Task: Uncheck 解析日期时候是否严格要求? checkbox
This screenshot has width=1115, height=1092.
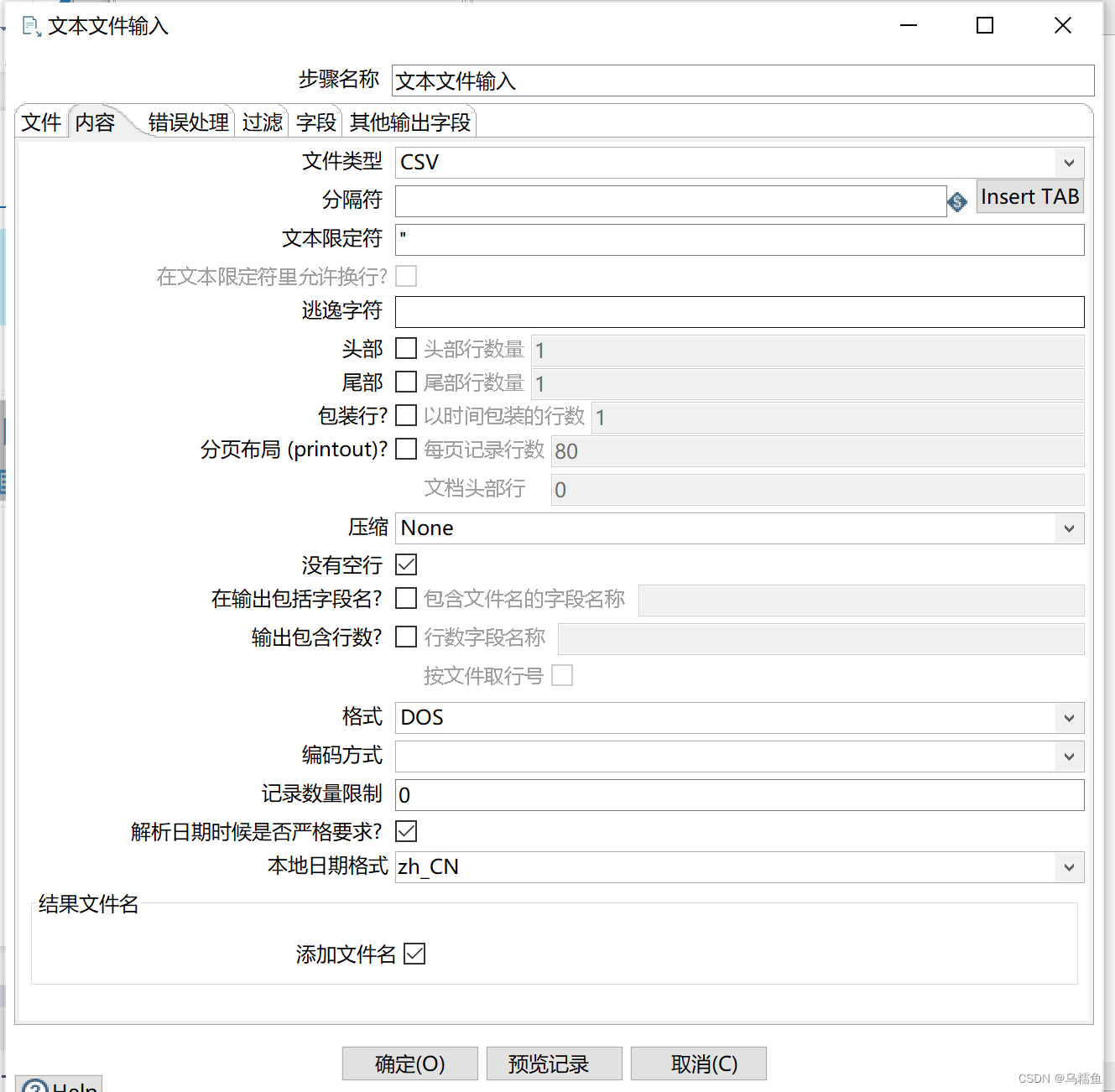Action: (x=406, y=831)
